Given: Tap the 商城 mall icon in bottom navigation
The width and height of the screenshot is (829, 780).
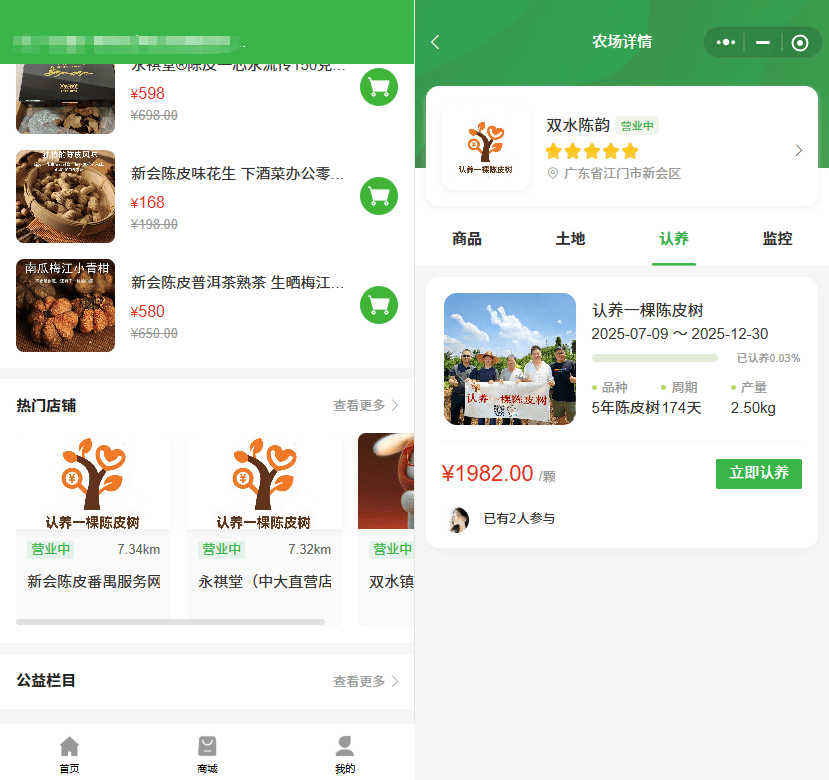Looking at the screenshot, I should (207, 751).
